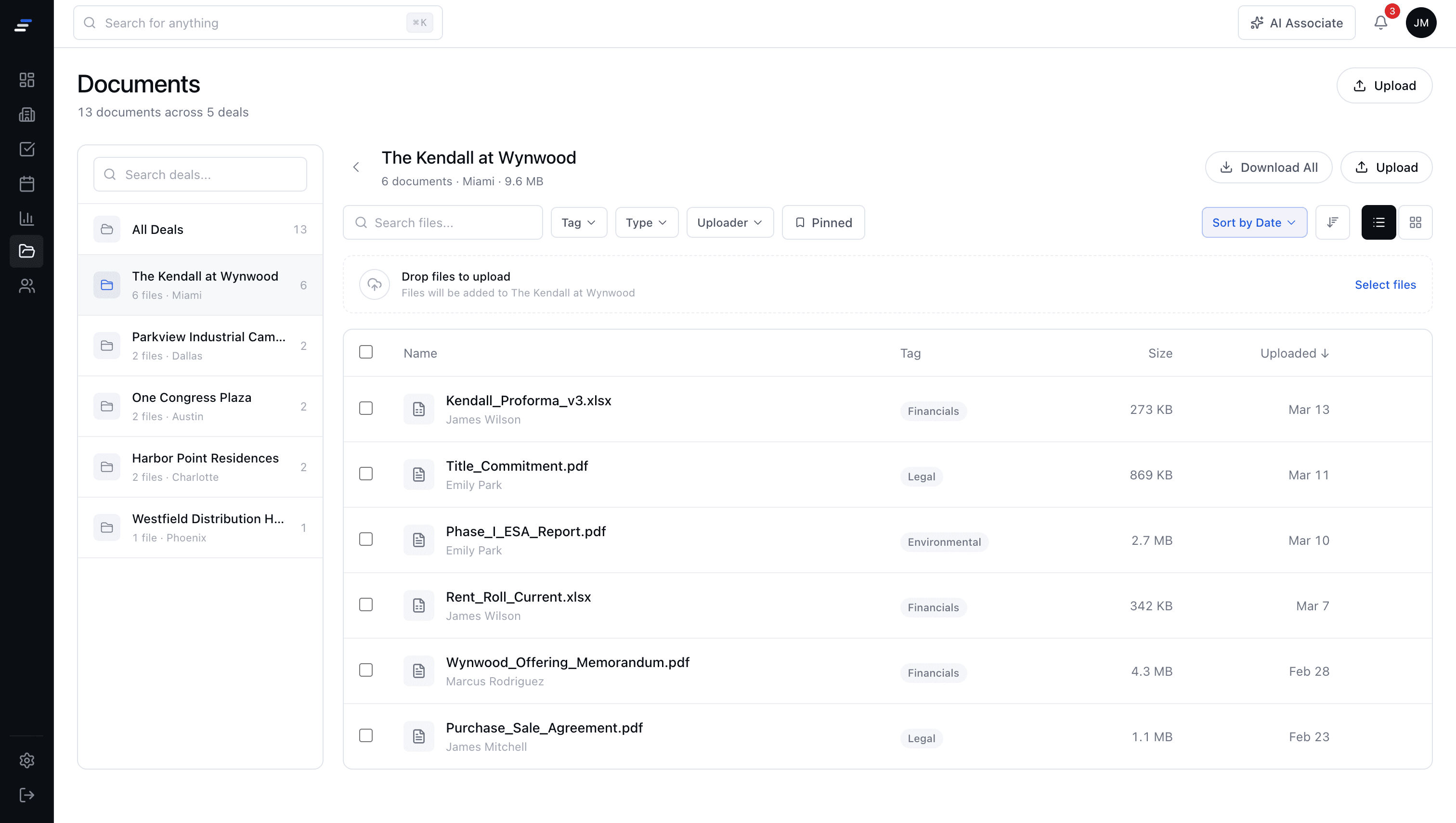The width and height of the screenshot is (1456, 823).
Task: Click the Download All button
Action: click(x=1268, y=167)
